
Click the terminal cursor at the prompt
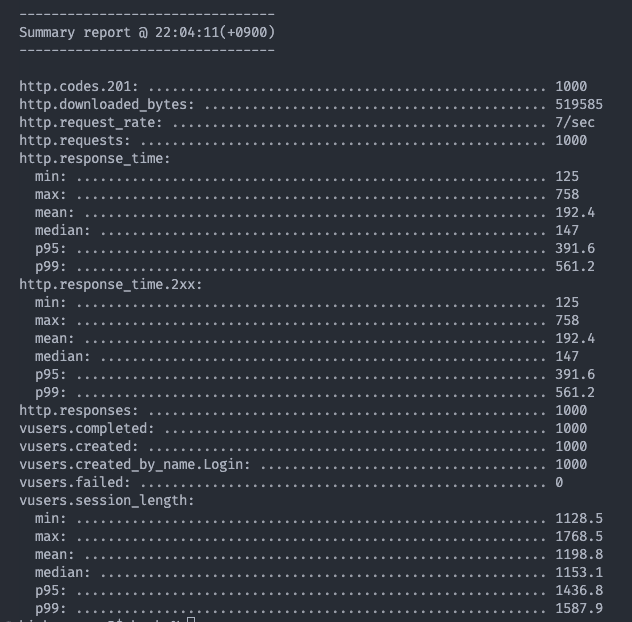click(190, 620)
